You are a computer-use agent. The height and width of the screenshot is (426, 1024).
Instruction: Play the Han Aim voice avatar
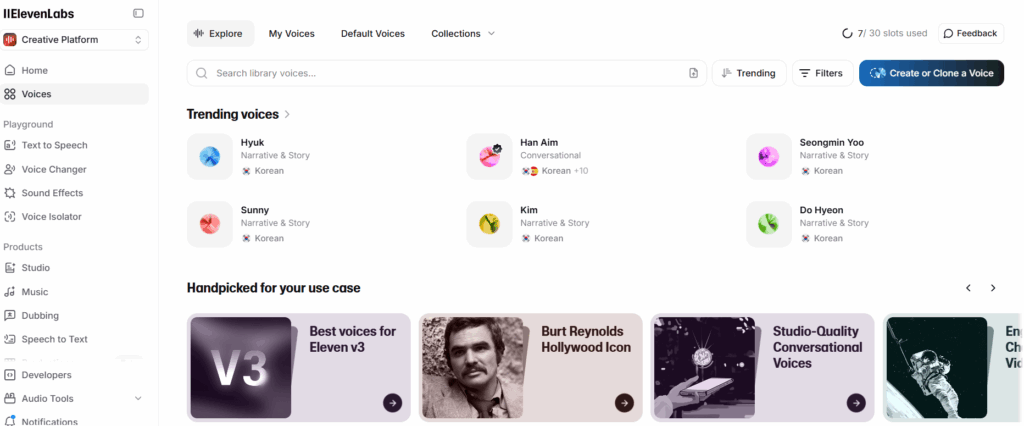(489, 157)
